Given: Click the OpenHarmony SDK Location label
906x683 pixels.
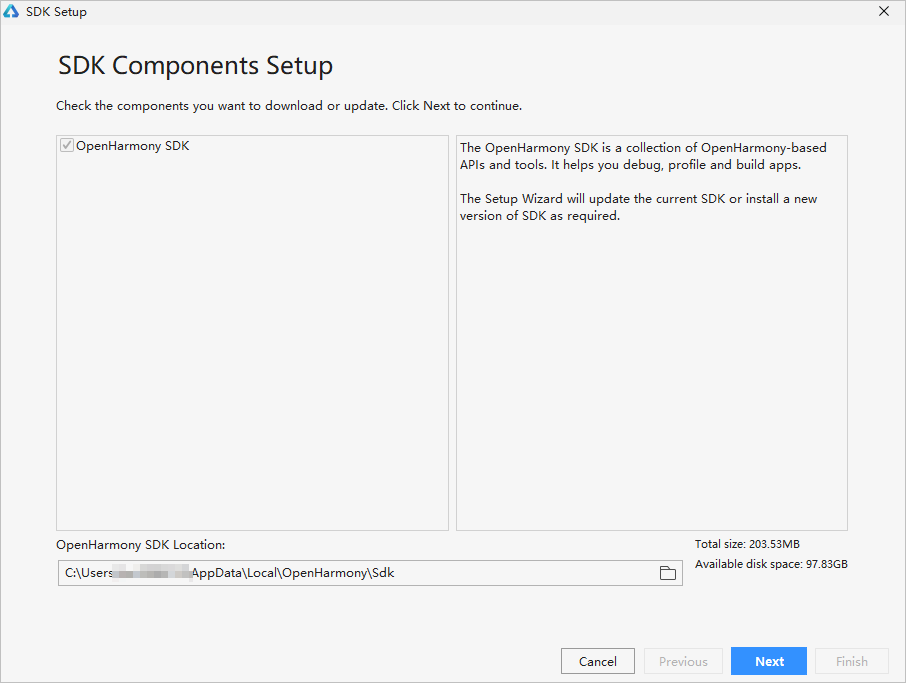Looking at the screenshot, I should pyautogui.click(x=140, y=545).
